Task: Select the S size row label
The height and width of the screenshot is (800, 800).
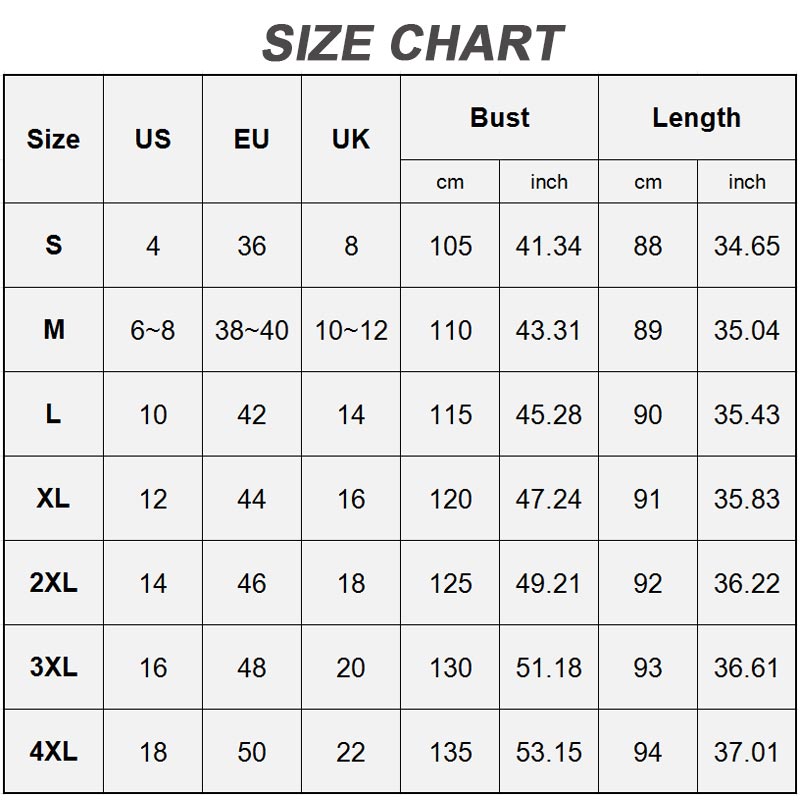Action: [53, 245]
